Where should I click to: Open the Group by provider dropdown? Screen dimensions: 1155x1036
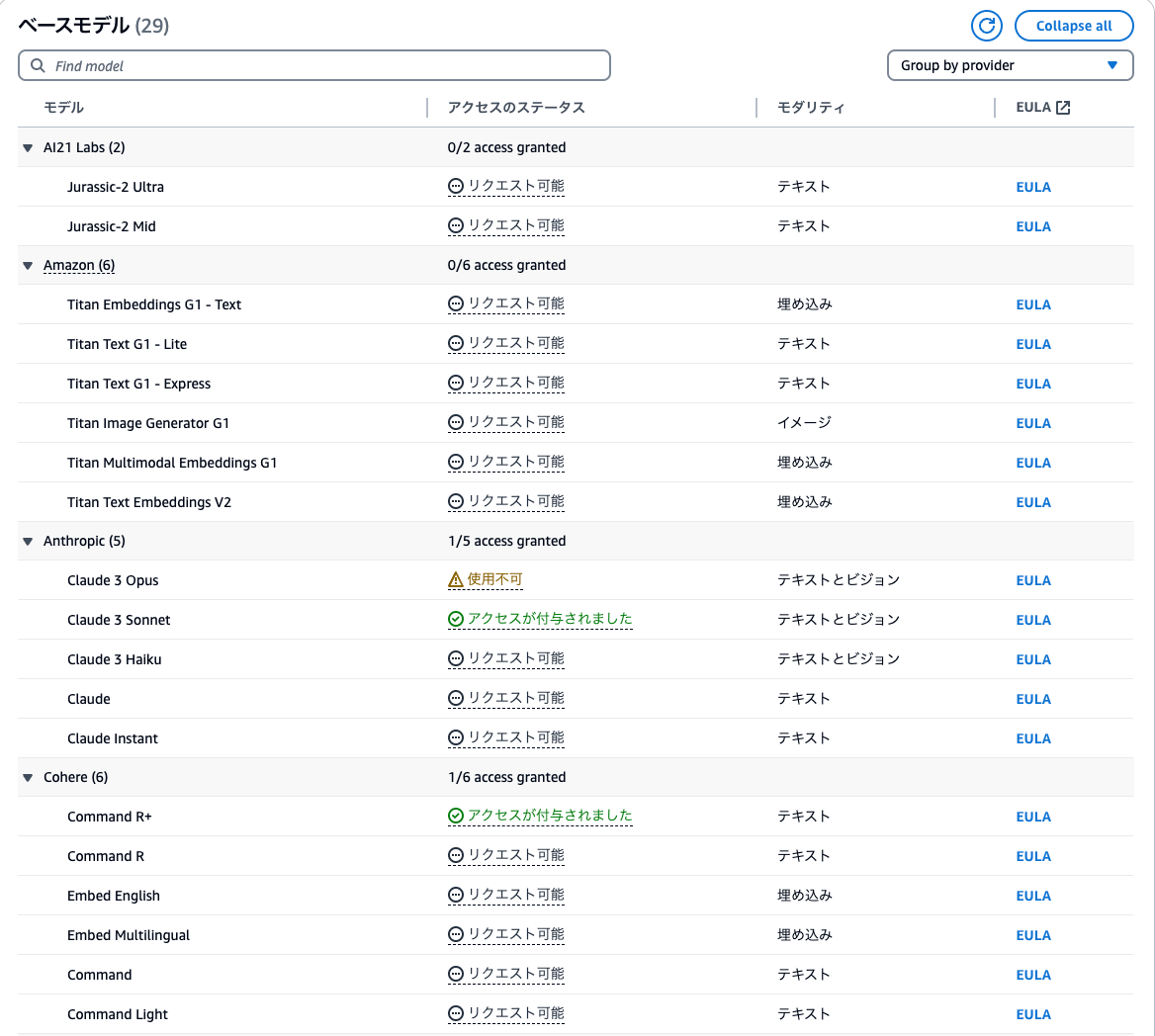(1010, 65)
